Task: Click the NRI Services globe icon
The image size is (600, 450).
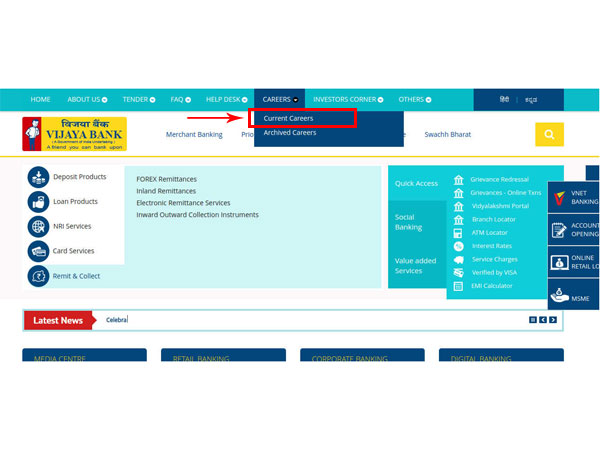Action: [38, 227]
